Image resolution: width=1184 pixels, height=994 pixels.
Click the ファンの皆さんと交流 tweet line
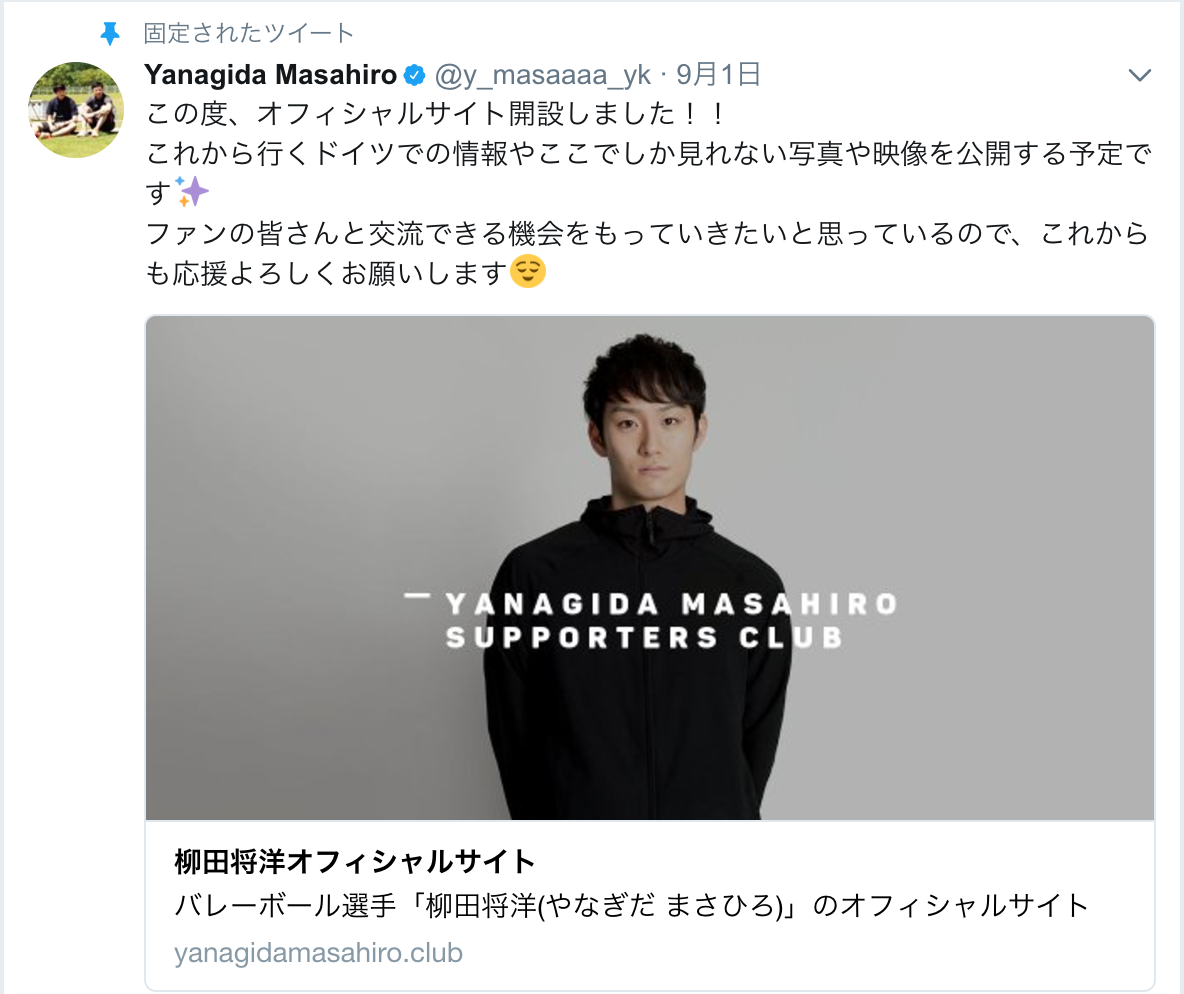pyautogui.click(x=647, y=233)
